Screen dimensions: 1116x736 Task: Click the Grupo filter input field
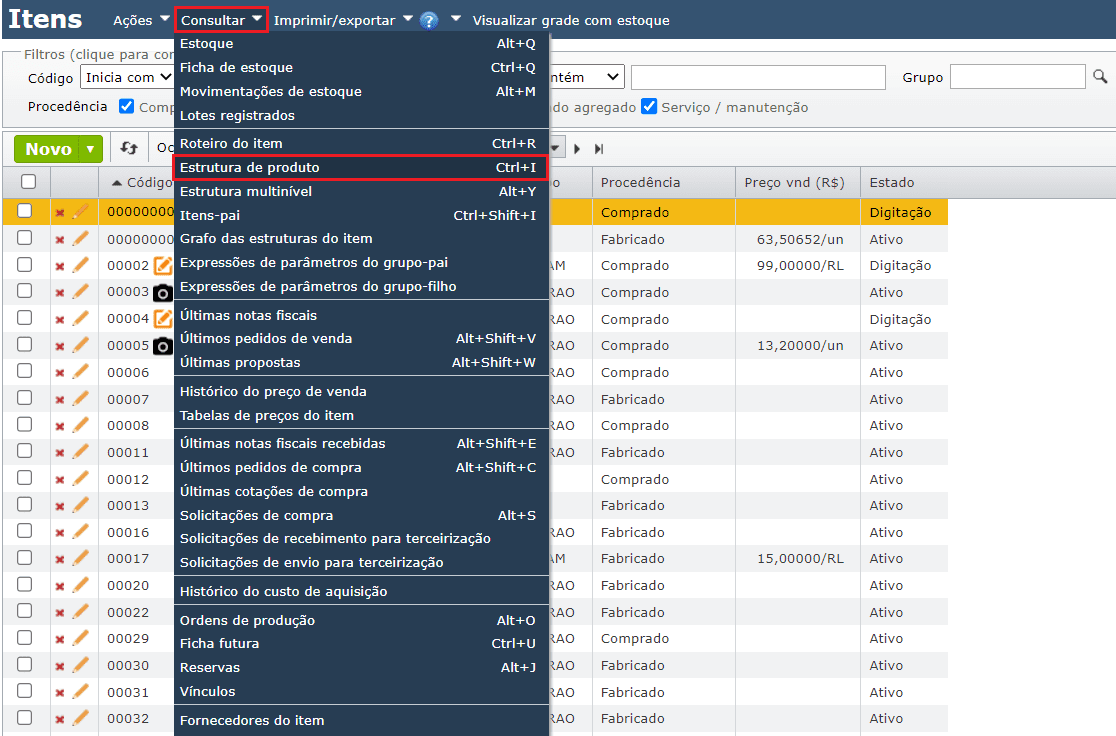coord(1017,77)
